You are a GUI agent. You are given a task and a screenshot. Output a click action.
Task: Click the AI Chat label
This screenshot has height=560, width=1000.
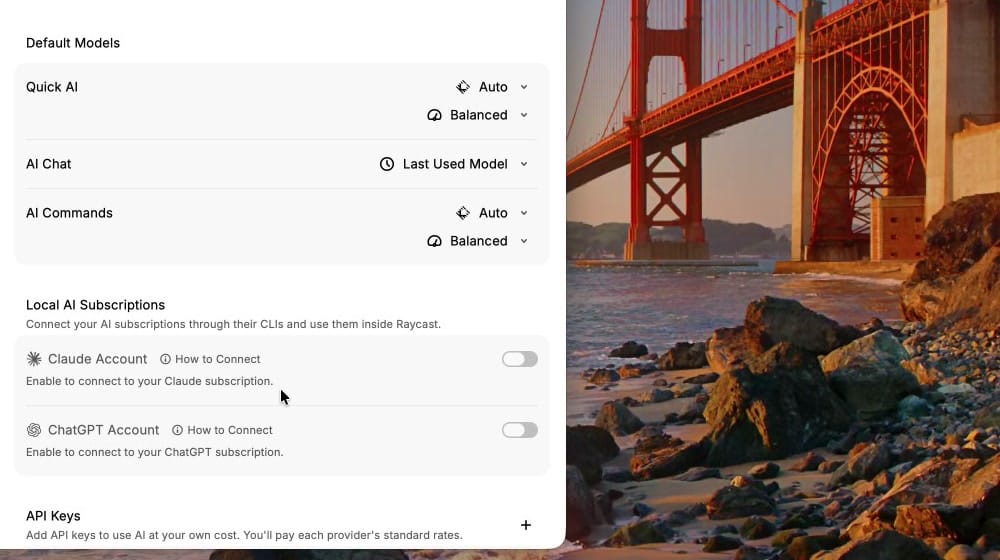pyautogui.click(x=48, y=164)
